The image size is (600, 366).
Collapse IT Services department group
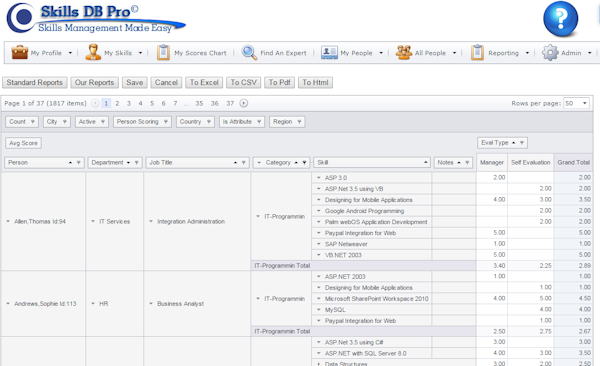(93, 221)
